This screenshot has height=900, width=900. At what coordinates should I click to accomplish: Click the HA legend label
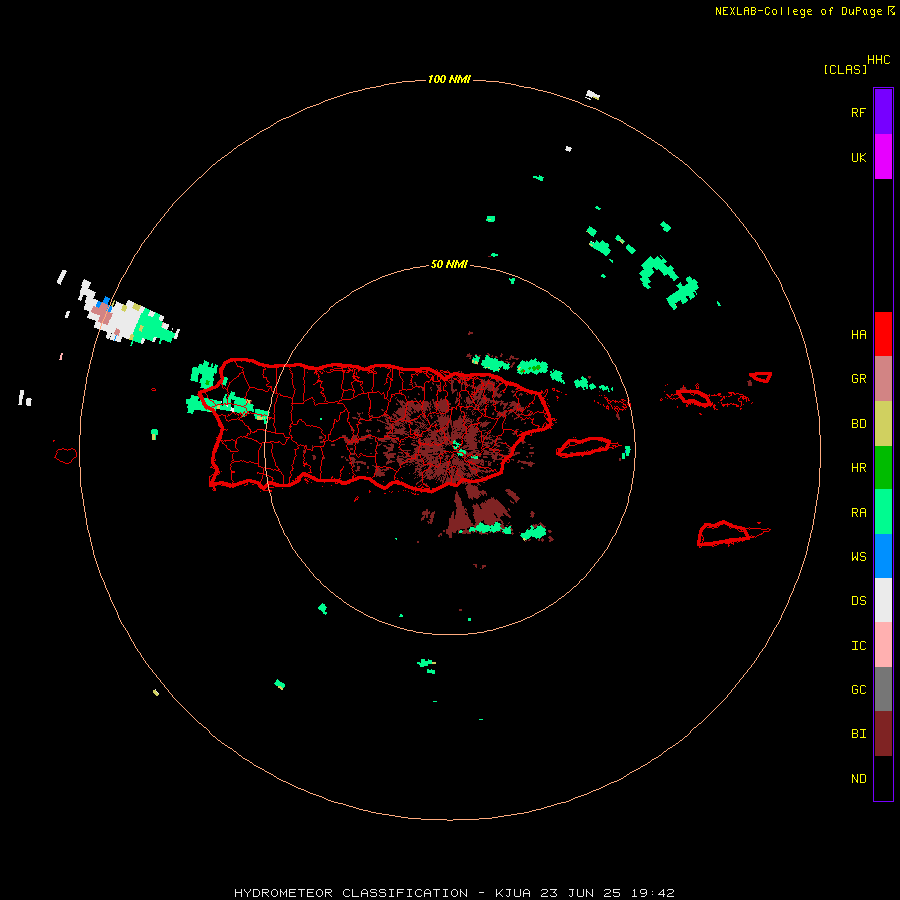[858, 335]
